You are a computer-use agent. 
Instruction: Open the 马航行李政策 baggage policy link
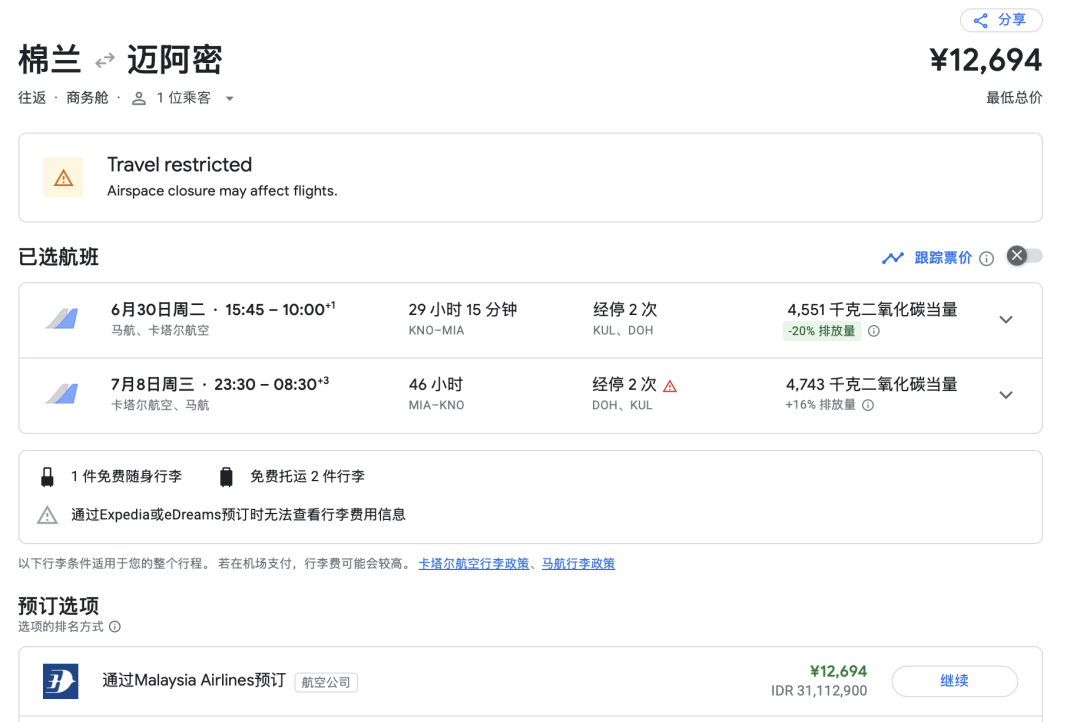578,563
